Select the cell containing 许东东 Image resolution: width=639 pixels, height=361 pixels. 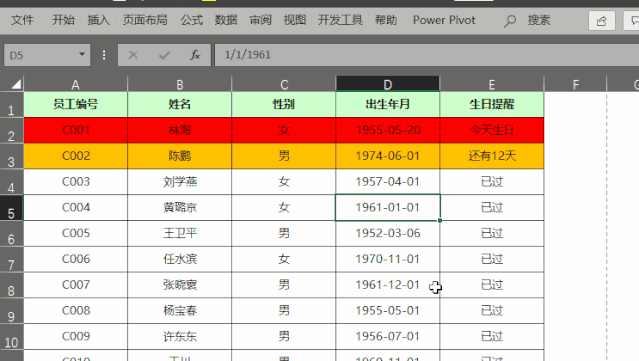pyautogui.click(x=180, y=336)
